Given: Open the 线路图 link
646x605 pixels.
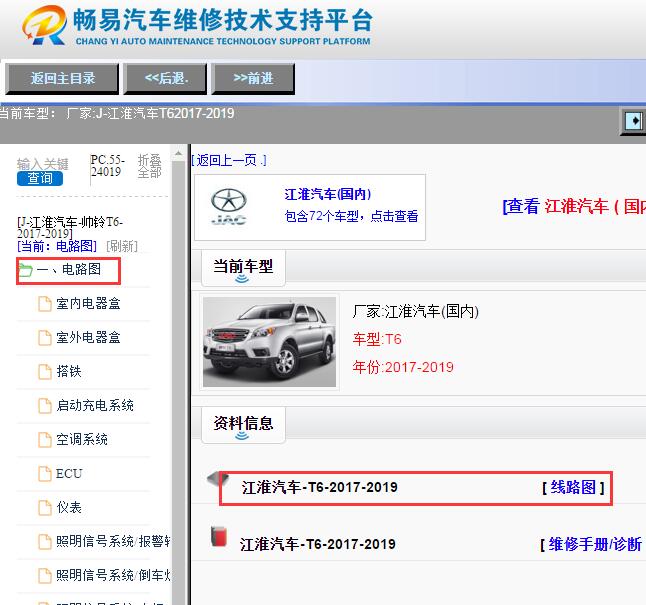Looking at the screenshot, I should [x=573, y=488].
